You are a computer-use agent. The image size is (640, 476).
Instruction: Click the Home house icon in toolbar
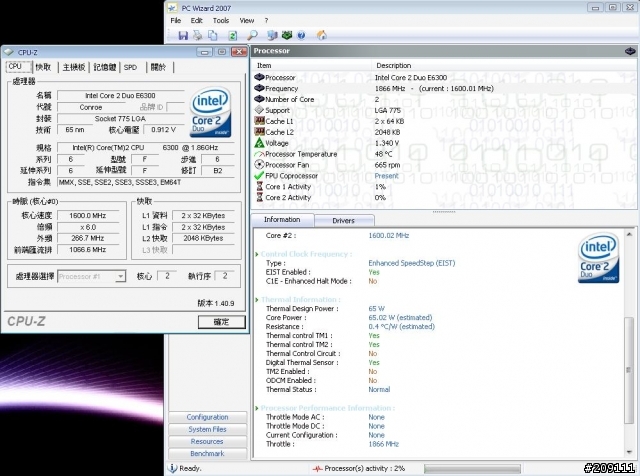322,36
